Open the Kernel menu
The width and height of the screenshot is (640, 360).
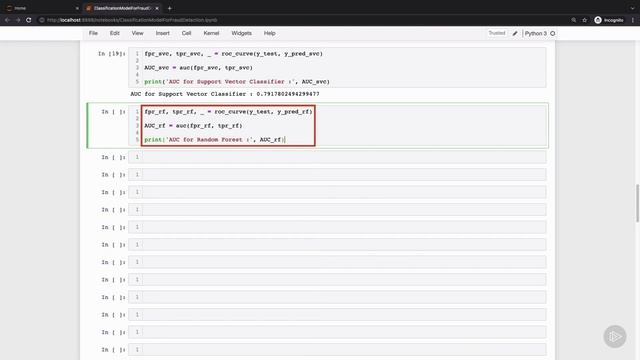(x=211, y=33)
